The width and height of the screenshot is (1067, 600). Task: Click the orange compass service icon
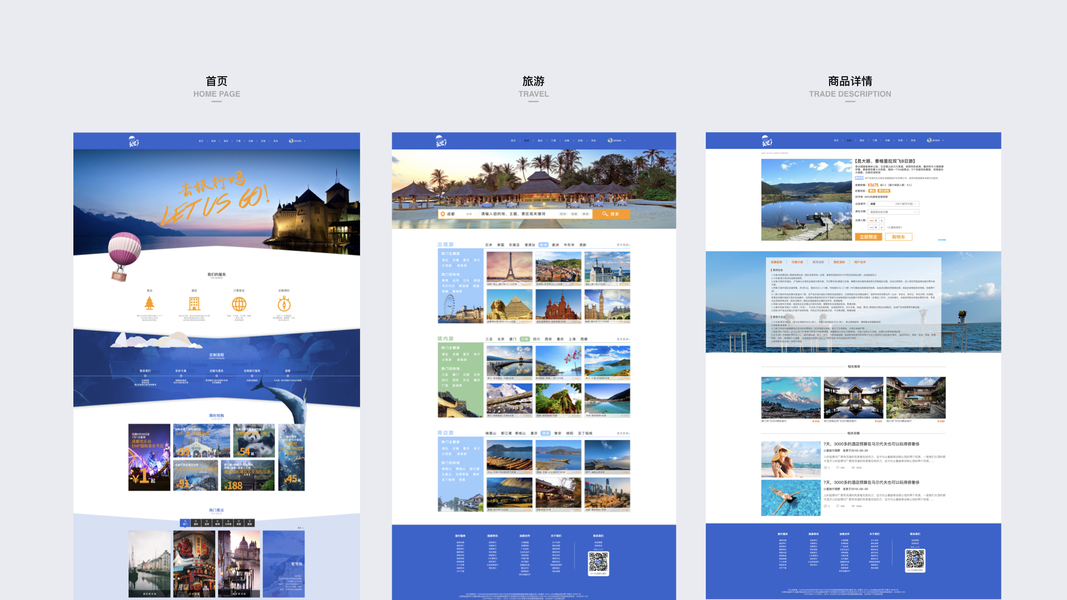[x=284, y=303]
